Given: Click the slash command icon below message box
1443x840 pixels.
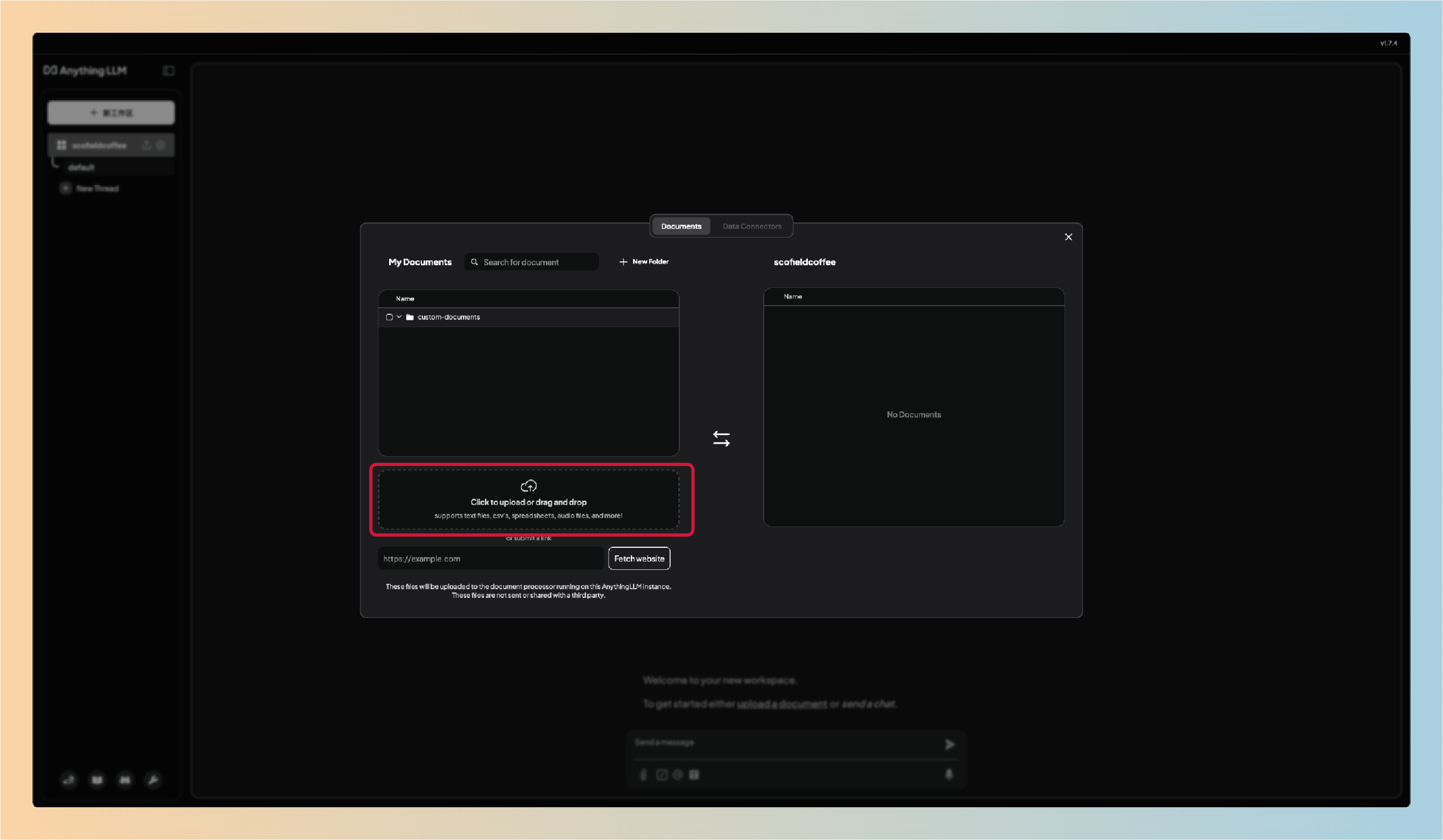Looking at the screenshot, I should coord(661,774).
